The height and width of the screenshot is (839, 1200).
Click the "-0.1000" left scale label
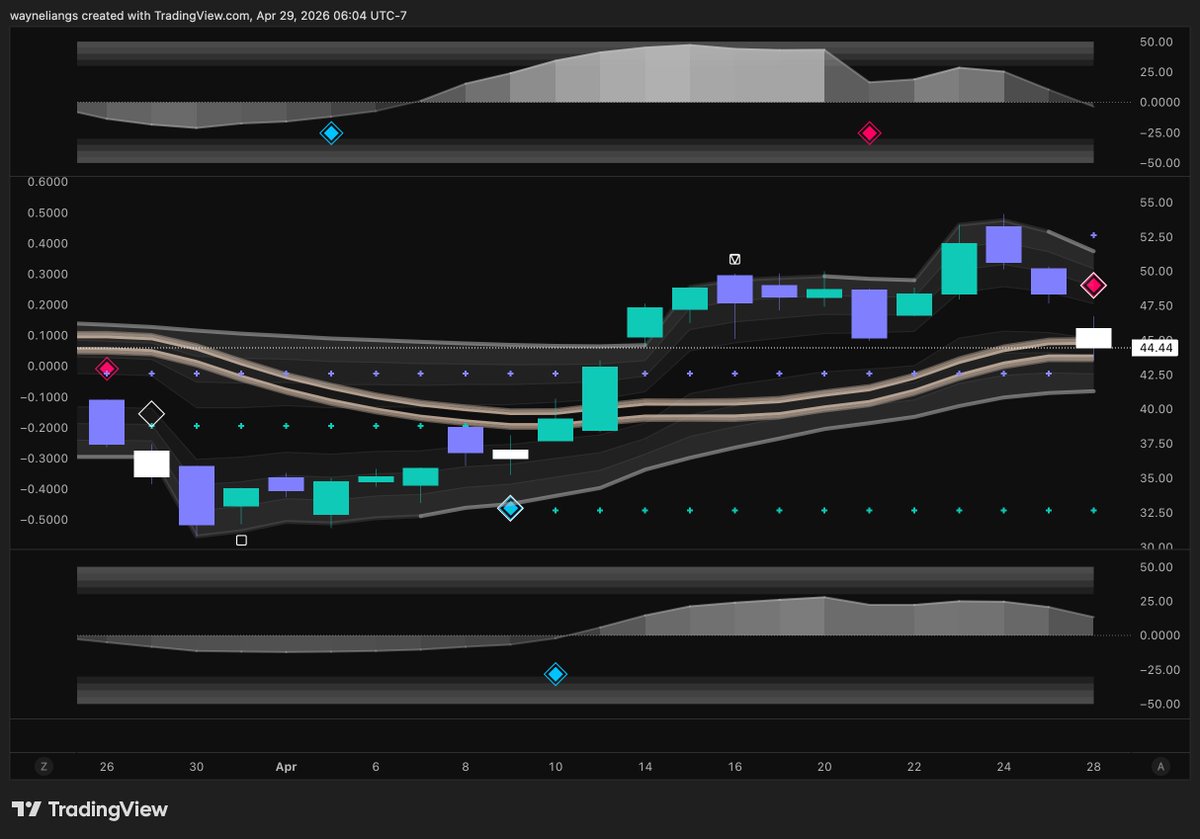point(45,397)
